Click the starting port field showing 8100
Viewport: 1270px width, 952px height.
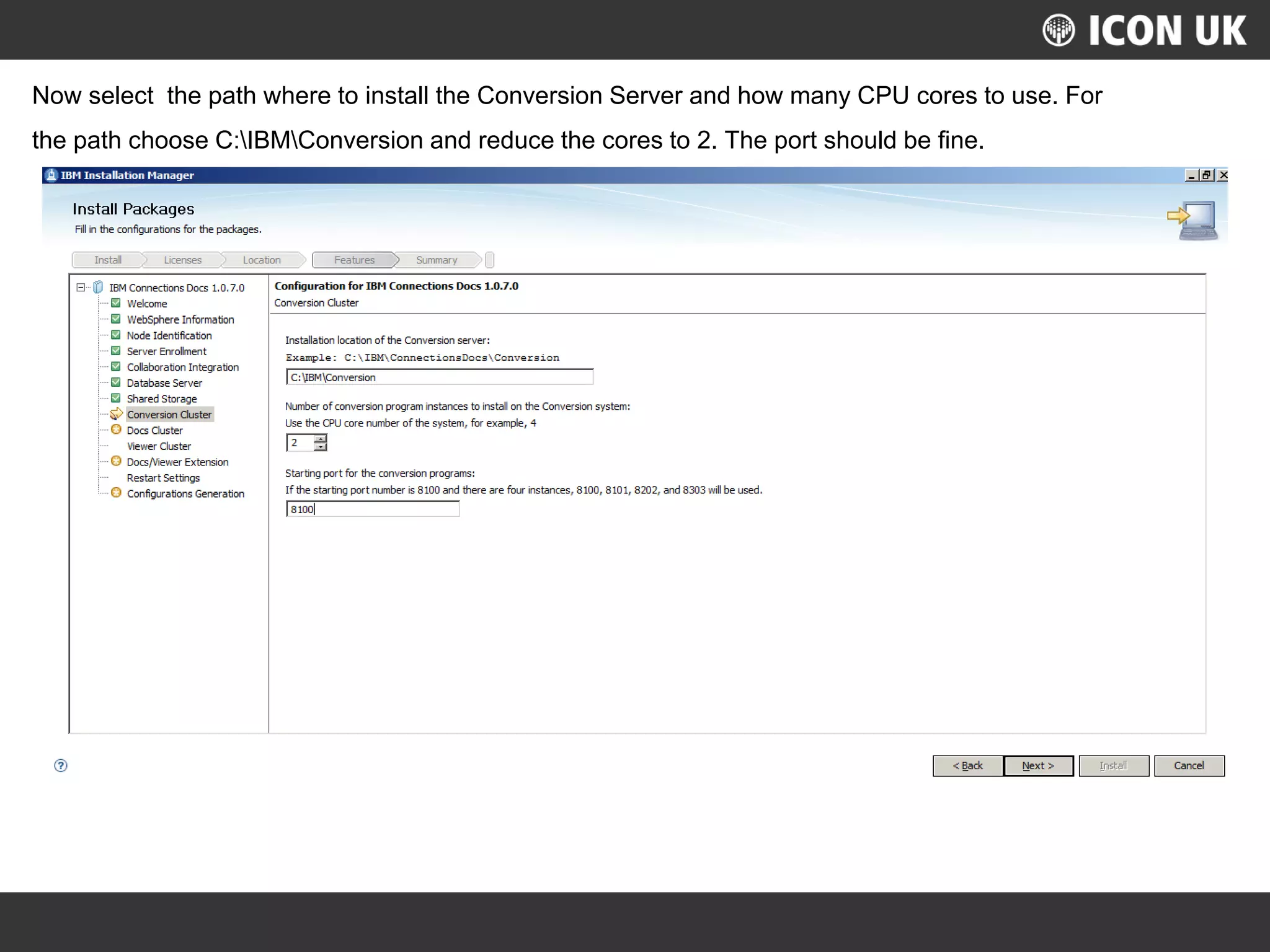(x=373, y=509)
